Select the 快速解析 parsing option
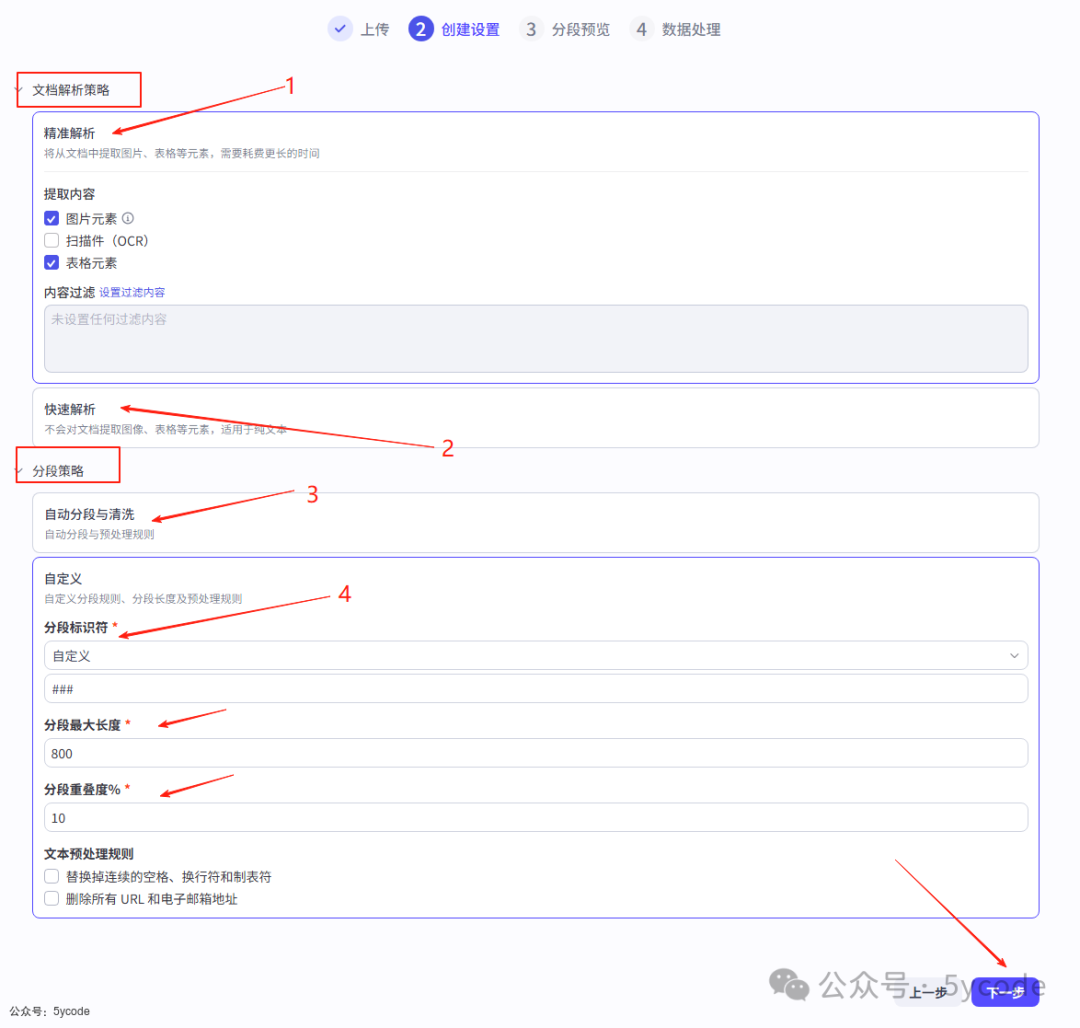The width and height of the screenshot is (1080, 1028). (x=535, y=418)
